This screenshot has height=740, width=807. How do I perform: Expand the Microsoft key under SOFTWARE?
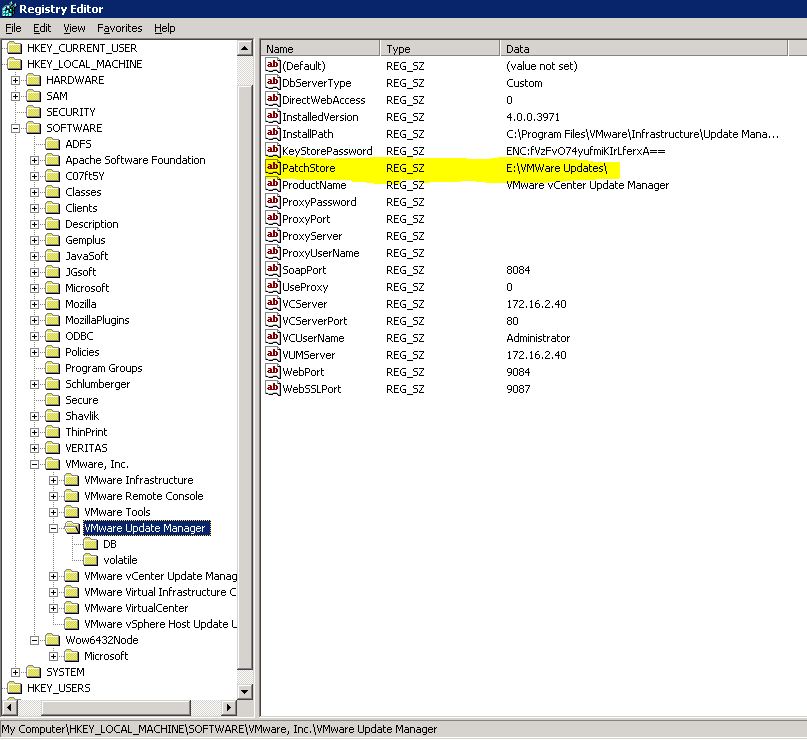point(34,288)
